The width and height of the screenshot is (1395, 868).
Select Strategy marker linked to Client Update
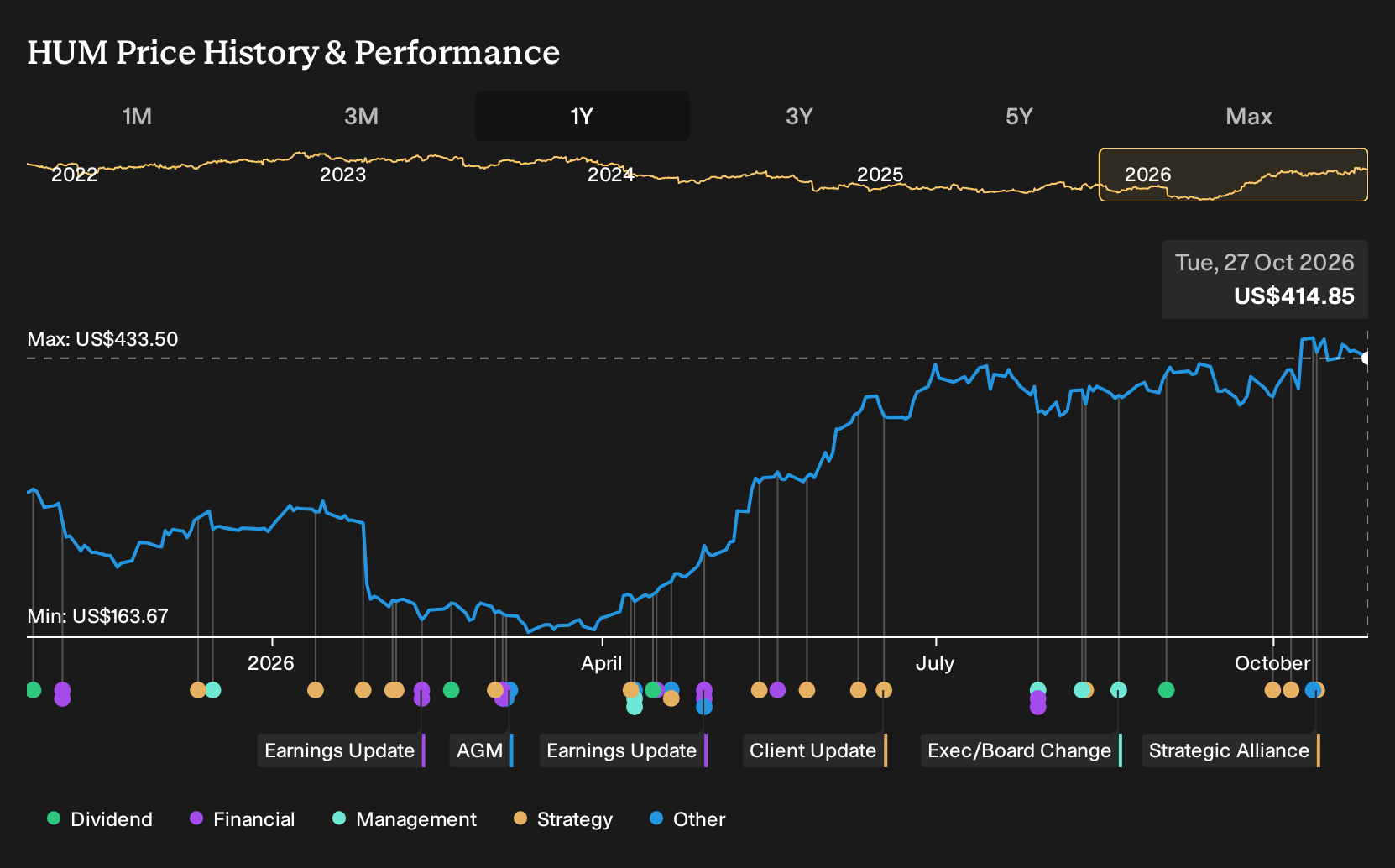tap(883, 690)
